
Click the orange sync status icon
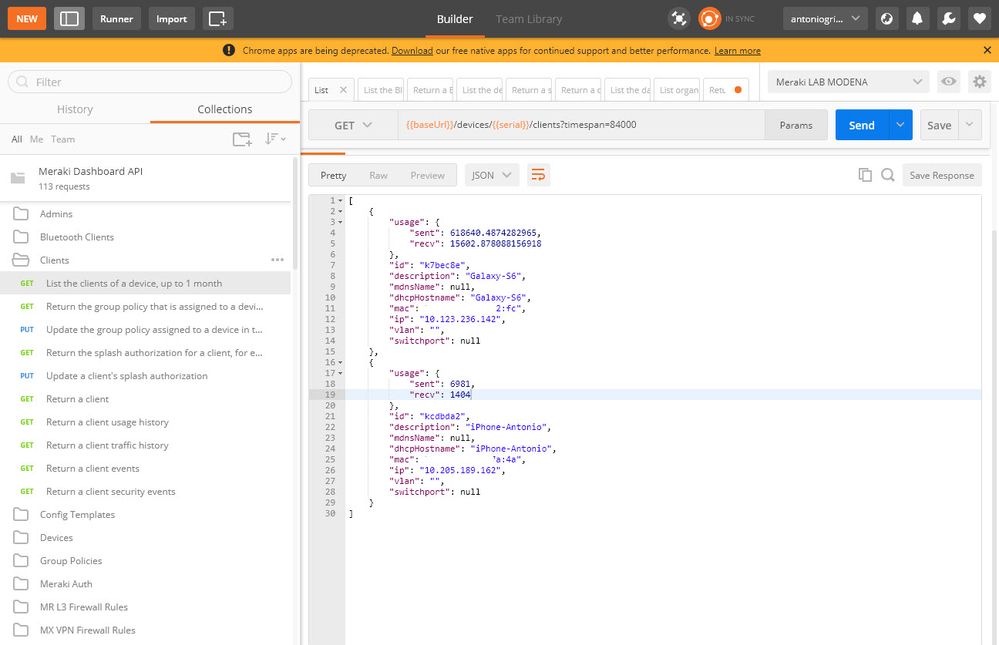click(709, 18)
